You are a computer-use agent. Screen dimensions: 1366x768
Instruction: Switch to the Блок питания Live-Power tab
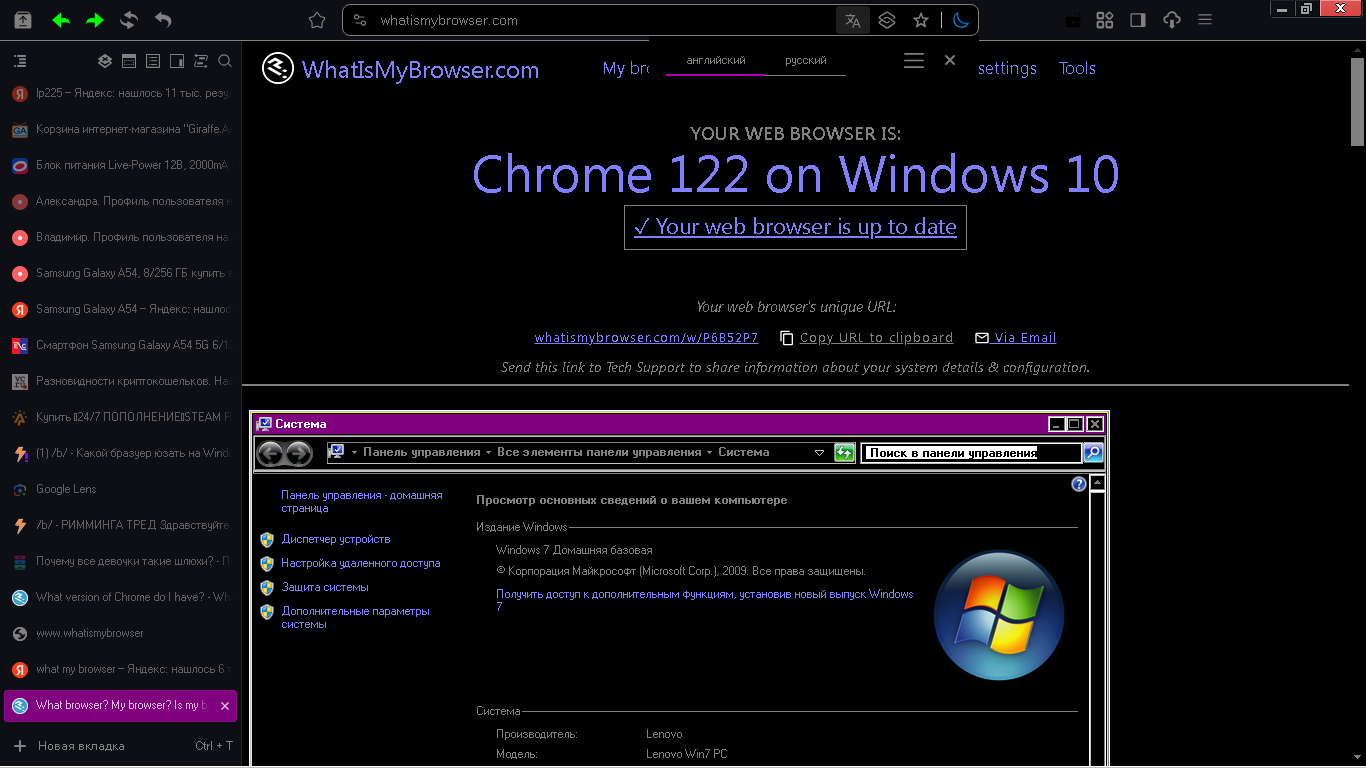pyautogui.click(x=121, y=165)
